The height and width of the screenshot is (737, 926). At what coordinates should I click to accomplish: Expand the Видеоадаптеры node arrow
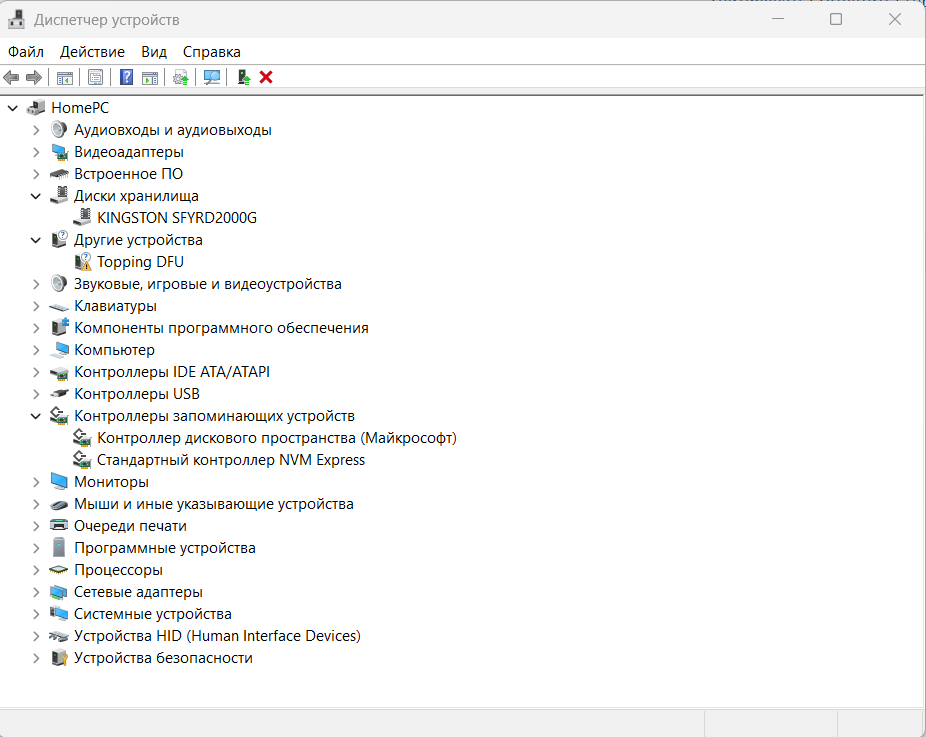[x=36, y=152]
